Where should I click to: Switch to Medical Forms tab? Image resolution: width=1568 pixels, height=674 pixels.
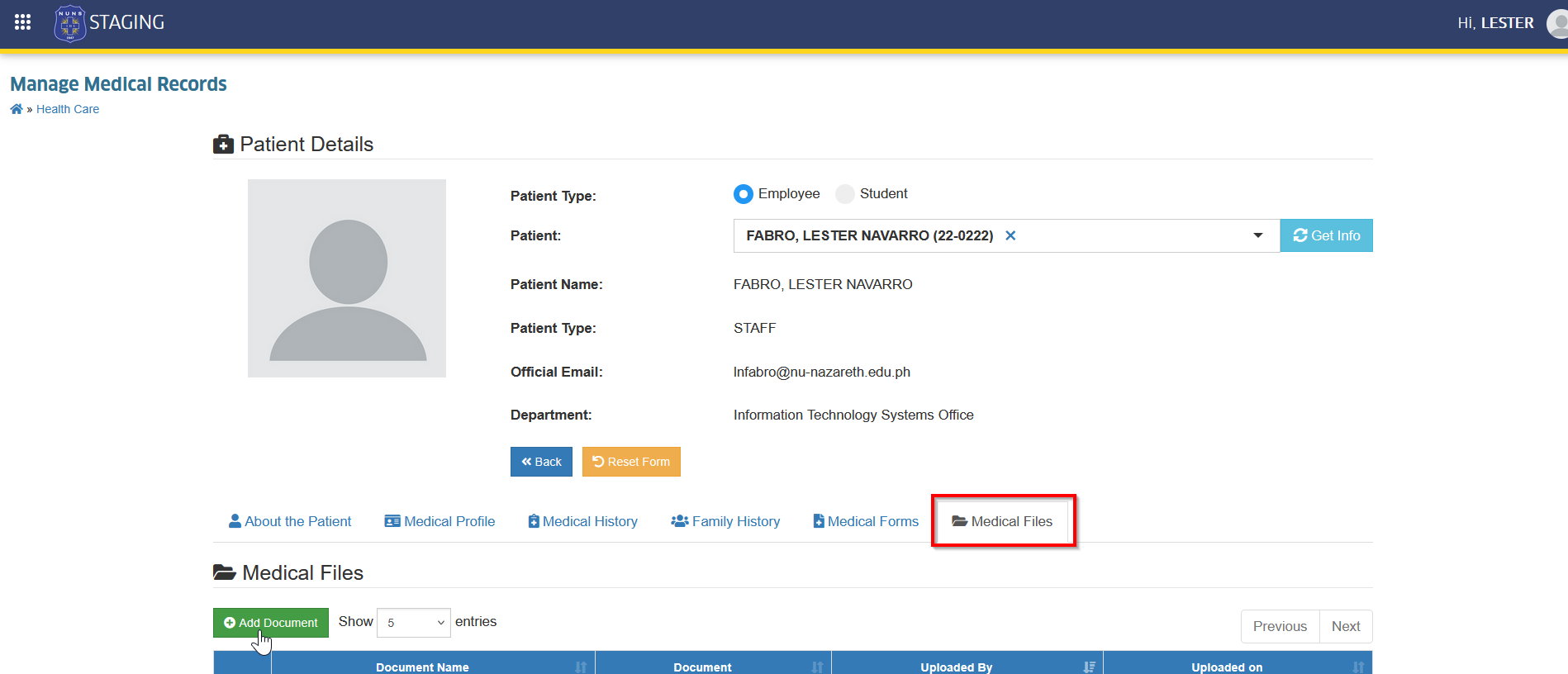pyautogui.click(x=866, y=521)
